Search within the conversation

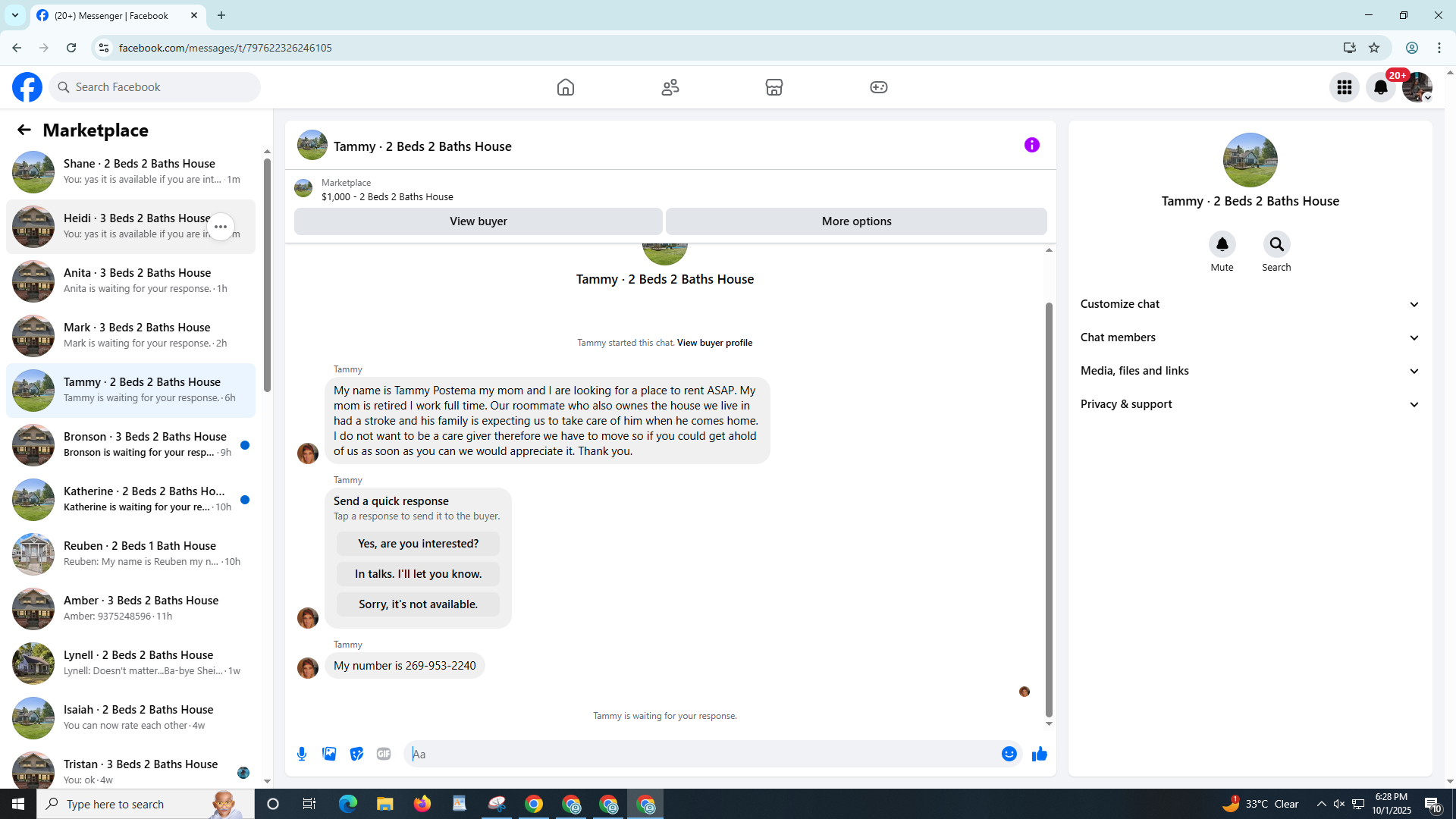tap(1277, 244)
